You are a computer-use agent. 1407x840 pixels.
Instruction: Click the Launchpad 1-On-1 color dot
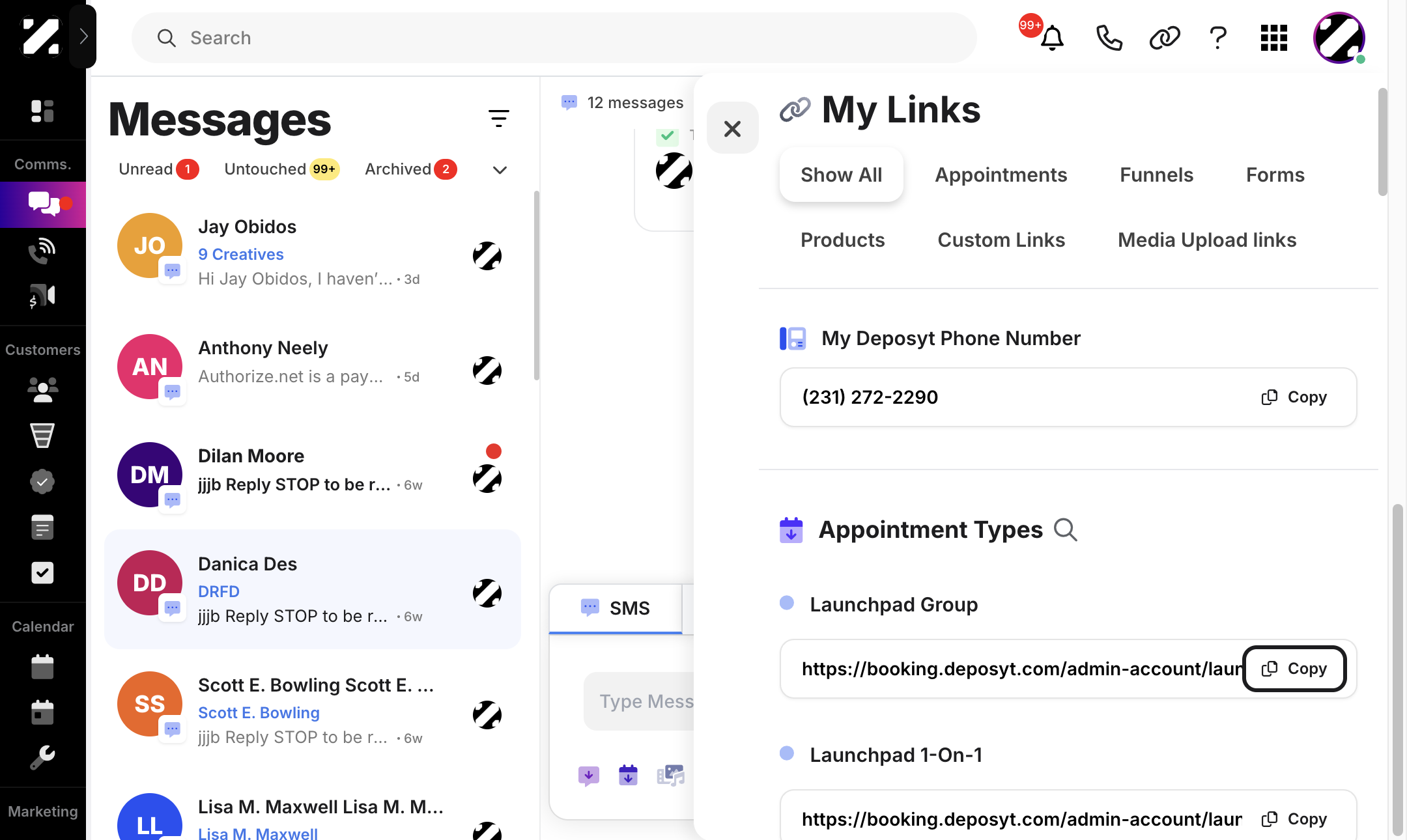click(787, 753)
